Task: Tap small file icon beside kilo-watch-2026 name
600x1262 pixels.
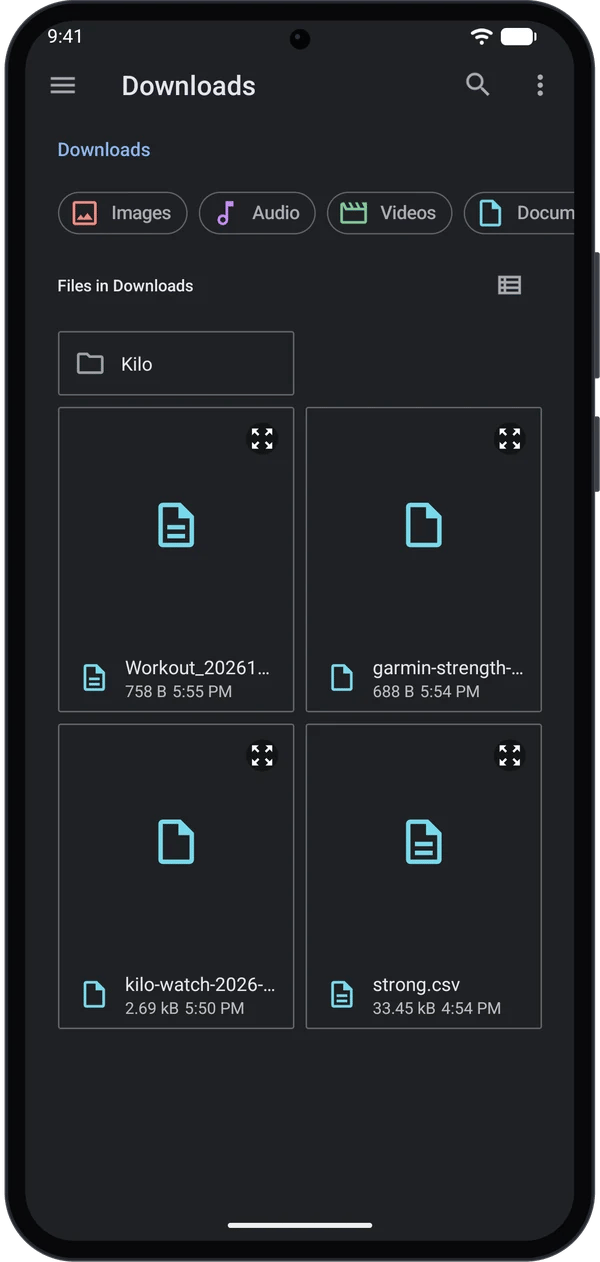Action: click(x=94, y=995)
